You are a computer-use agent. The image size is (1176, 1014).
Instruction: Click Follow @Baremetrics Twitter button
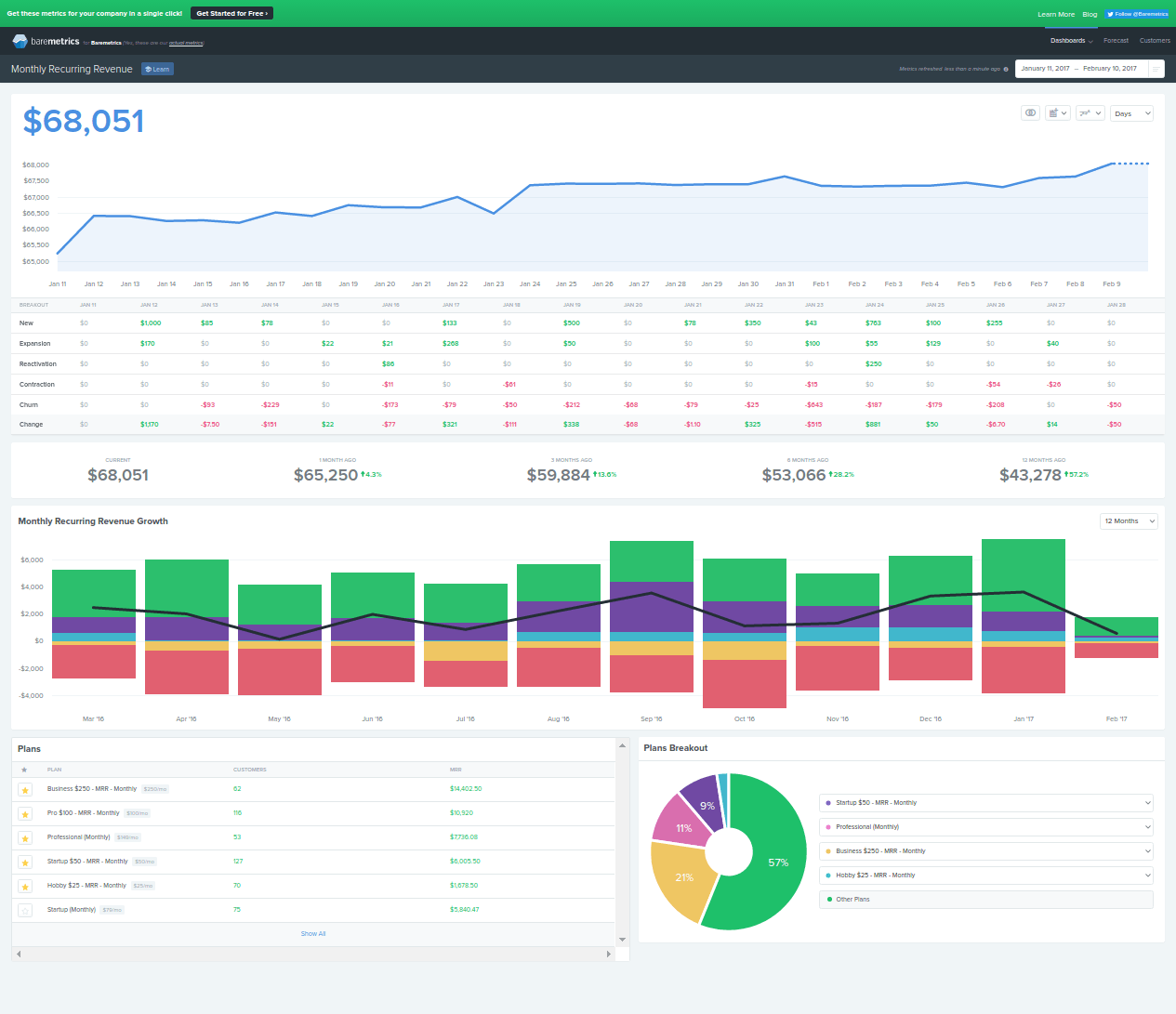pyautogui.click(x=1137, y=14)
